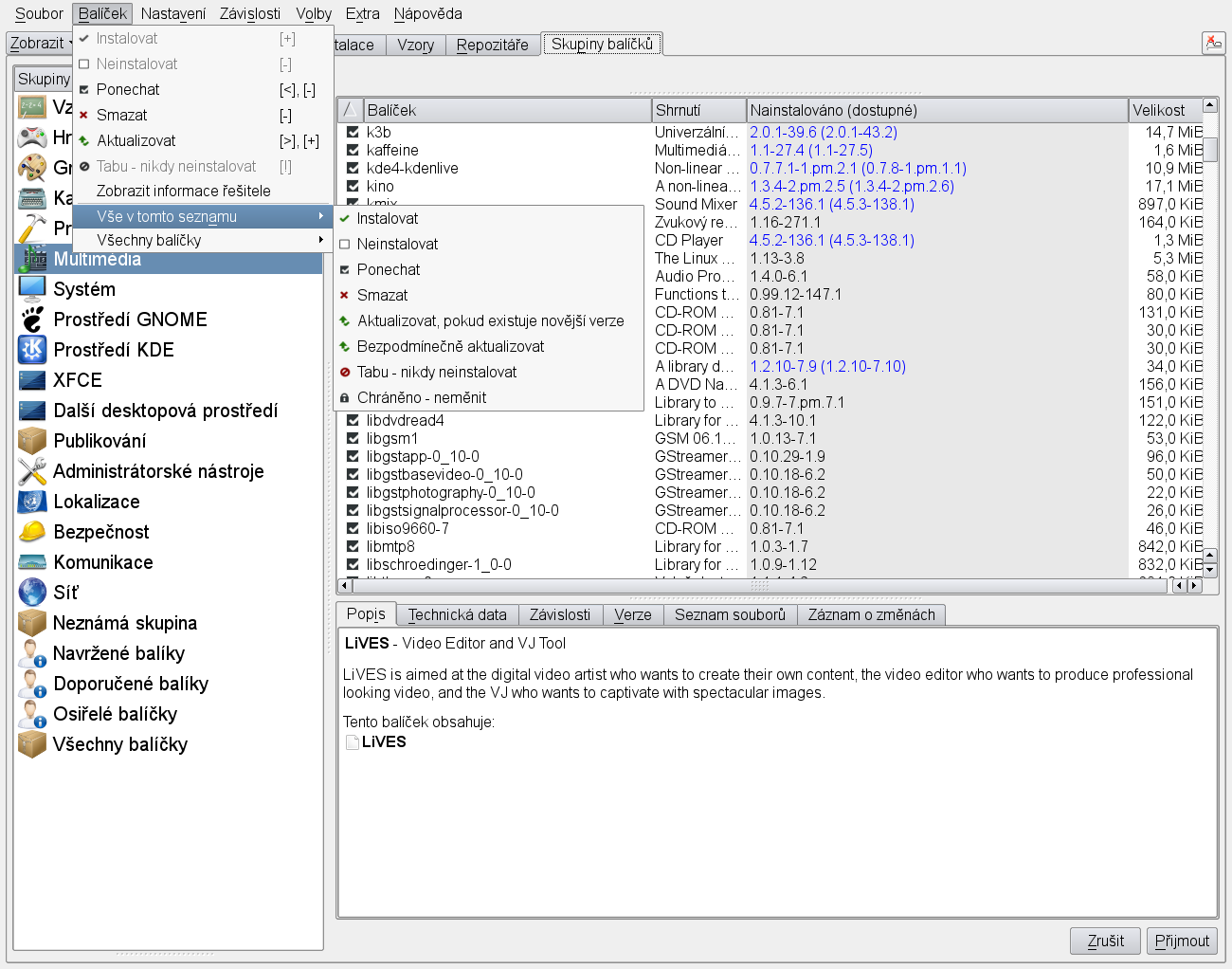The width and height of the screenshot is (1232, 969).
Task: Expand the Všechny balíčky submenu
Action: [x=203, y=240]
